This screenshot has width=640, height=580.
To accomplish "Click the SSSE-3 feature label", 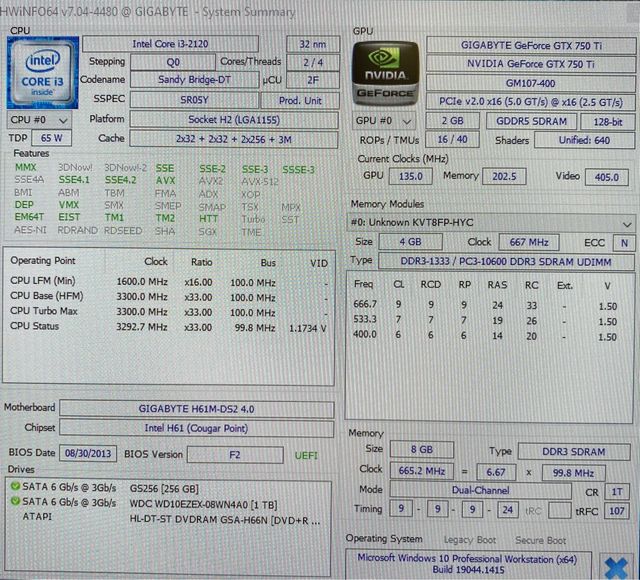I will [x=298, y=170].
